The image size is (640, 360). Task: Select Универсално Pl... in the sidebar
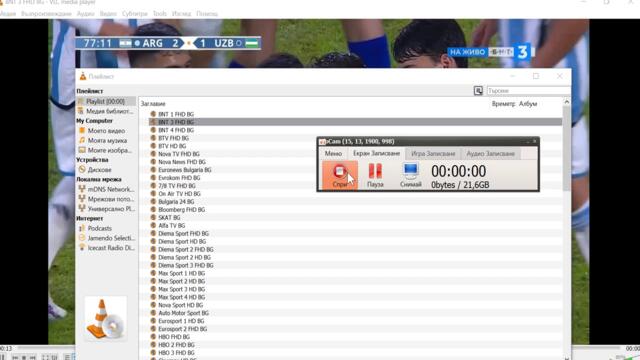[x=106, y=209]
